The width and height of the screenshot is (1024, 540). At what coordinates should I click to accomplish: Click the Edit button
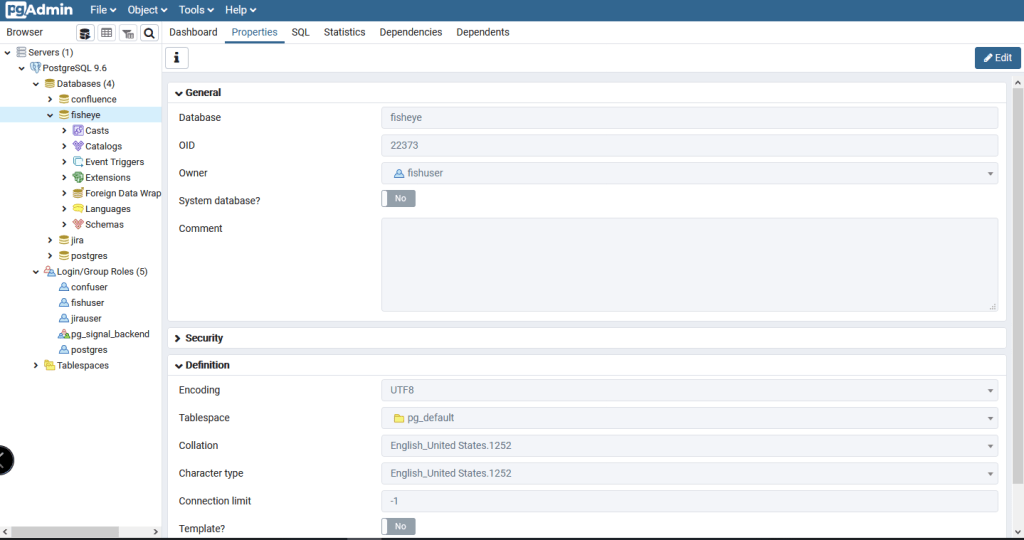click(x=997, y=58)
